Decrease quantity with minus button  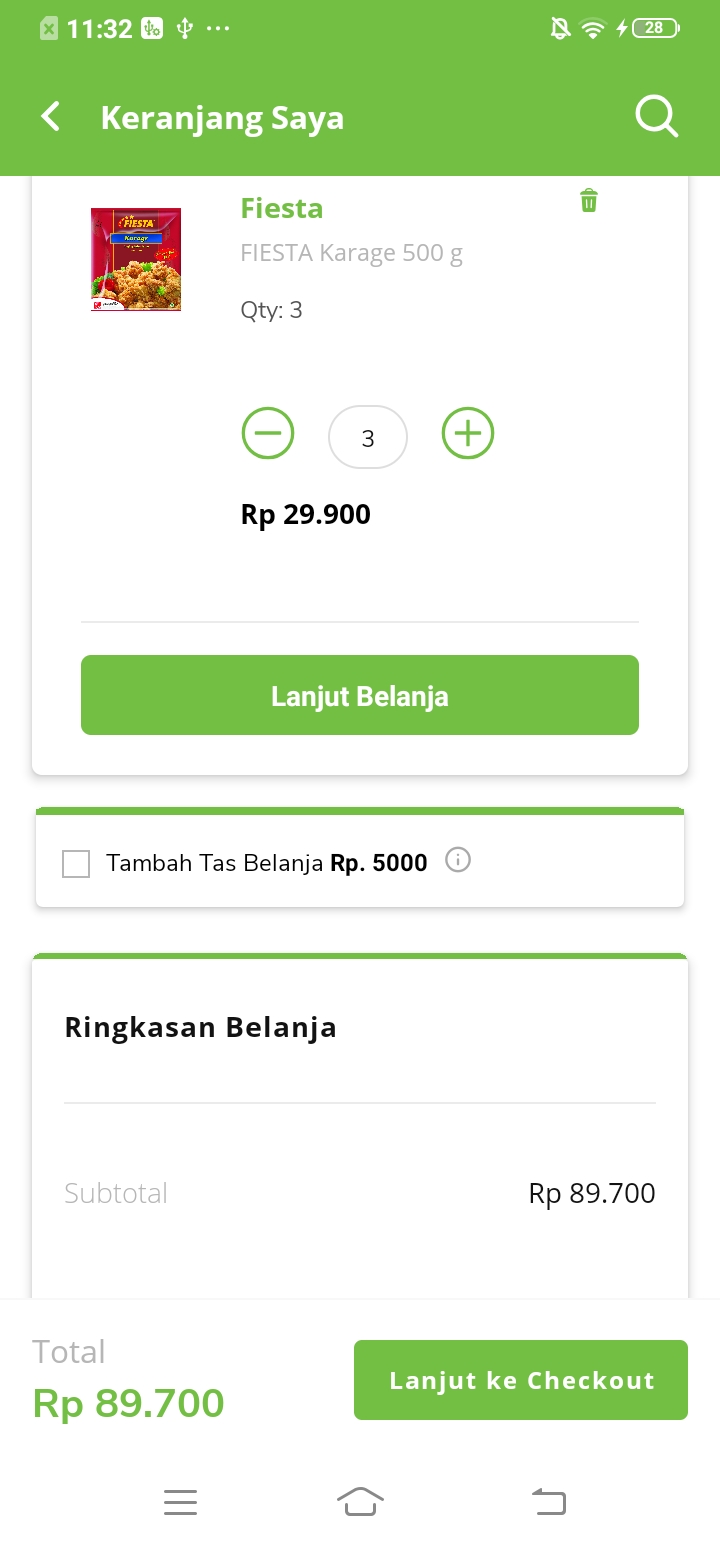pos(268,434)
